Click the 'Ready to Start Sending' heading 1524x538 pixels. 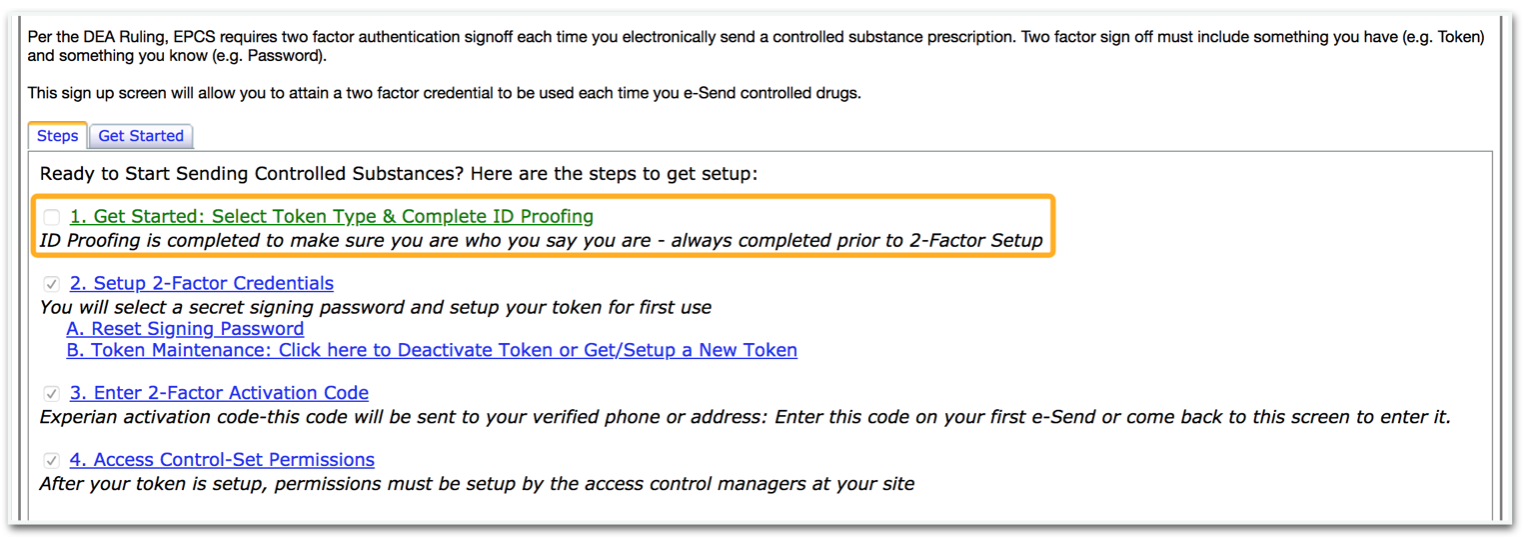click(x=399, y=174)
